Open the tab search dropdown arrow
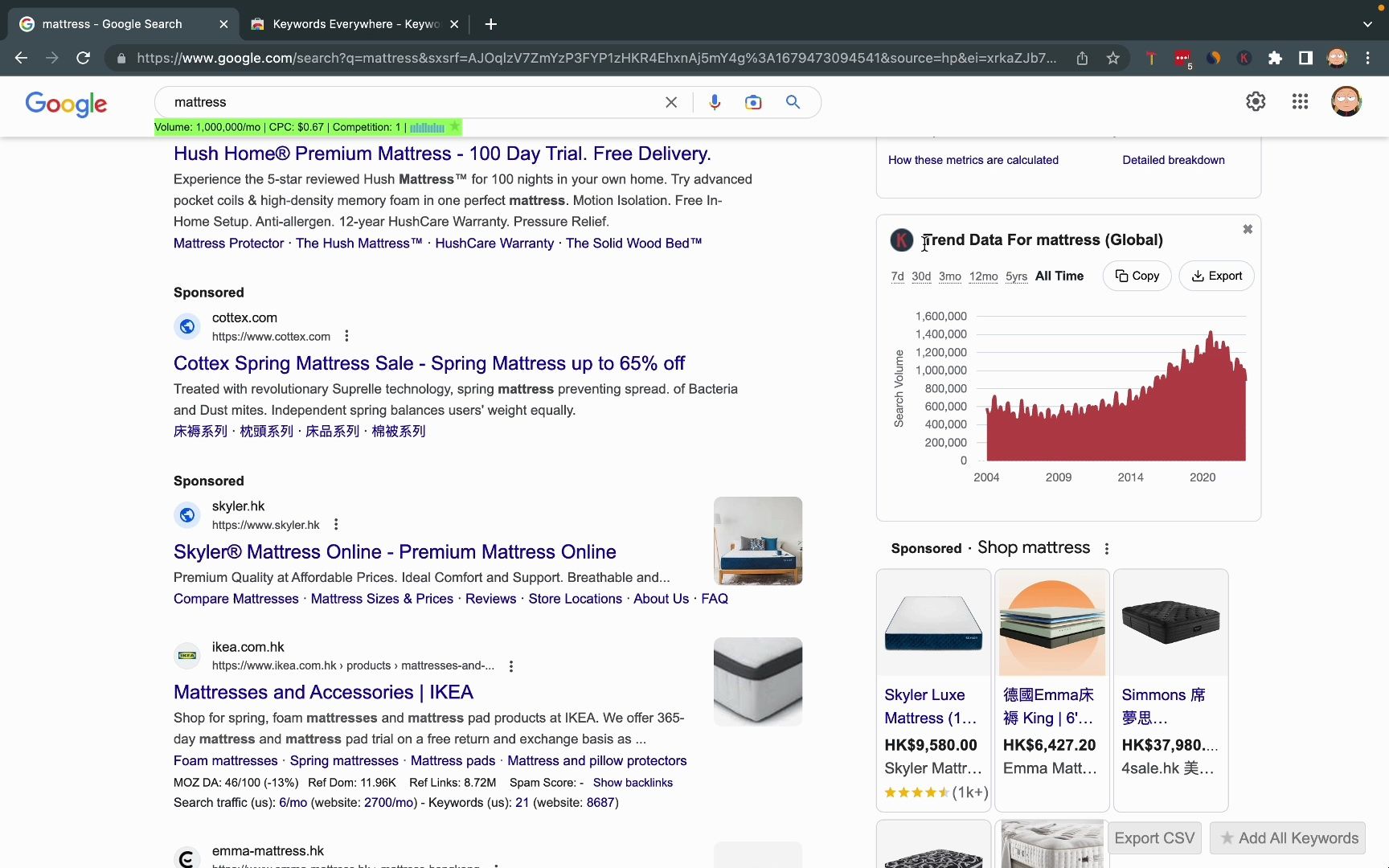The width and height of the screenshot is (1389, 868). point(1367,24)
